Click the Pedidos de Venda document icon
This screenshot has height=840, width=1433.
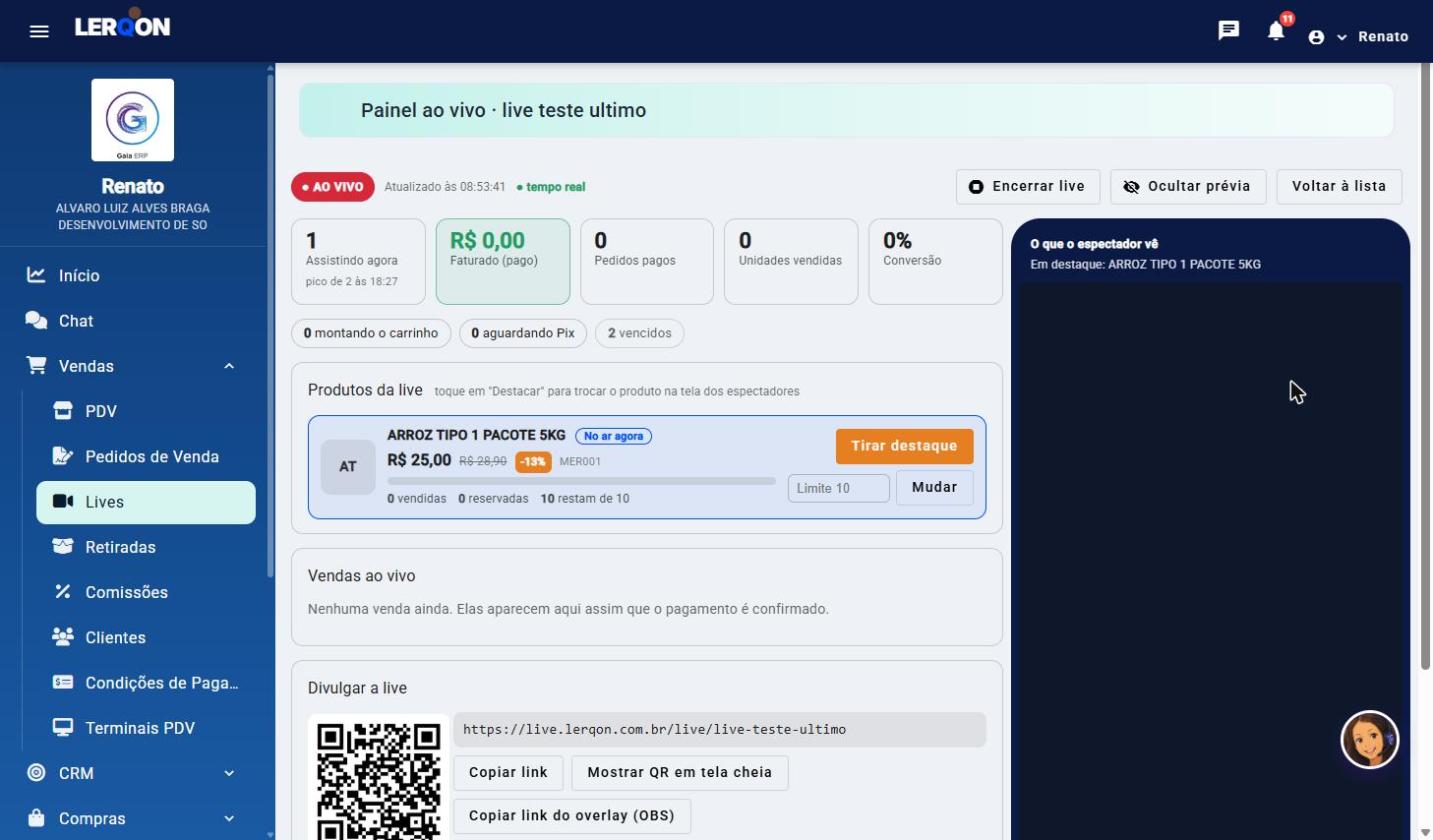[63, 456]
